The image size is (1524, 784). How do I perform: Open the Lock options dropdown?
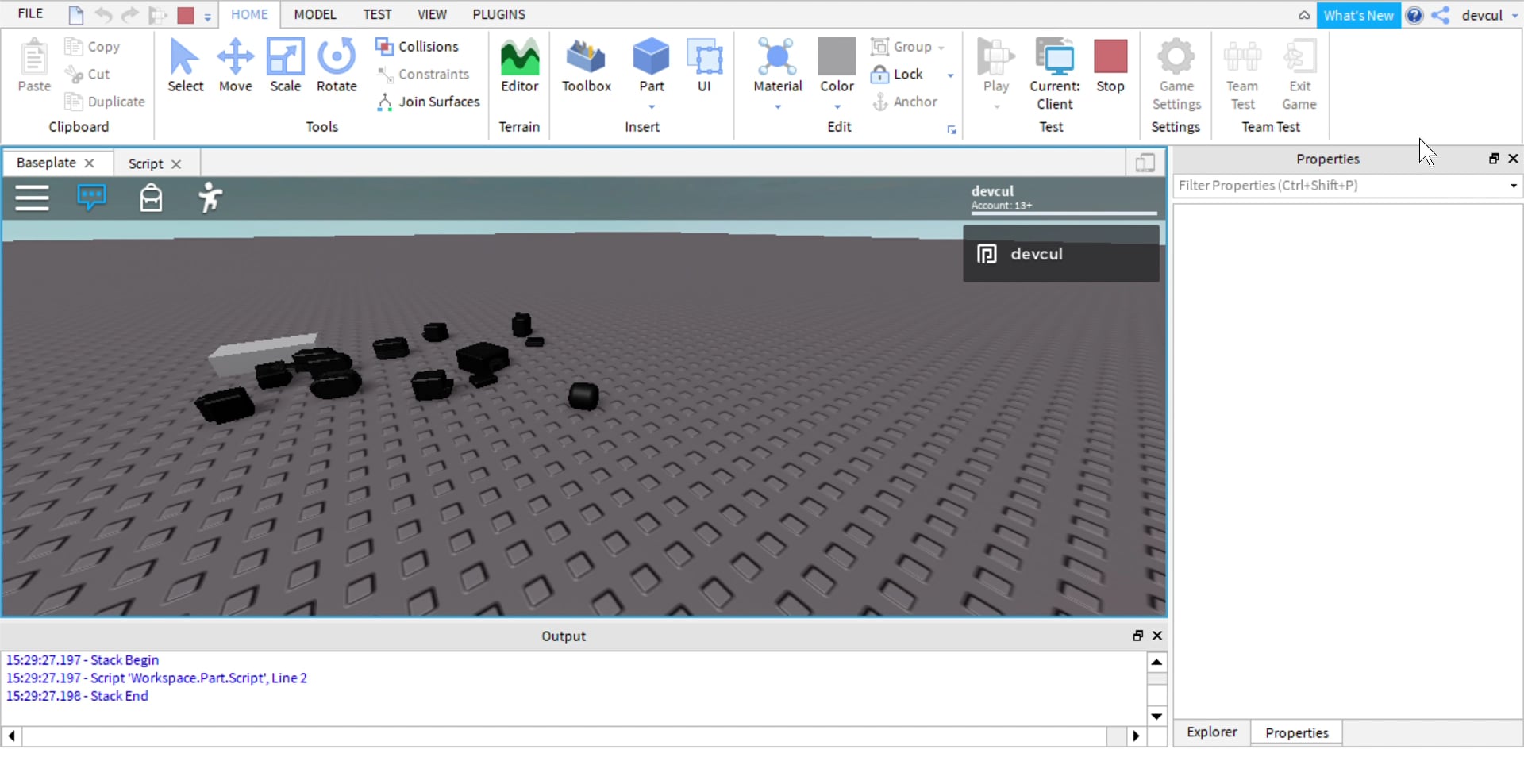pos(952,75)
